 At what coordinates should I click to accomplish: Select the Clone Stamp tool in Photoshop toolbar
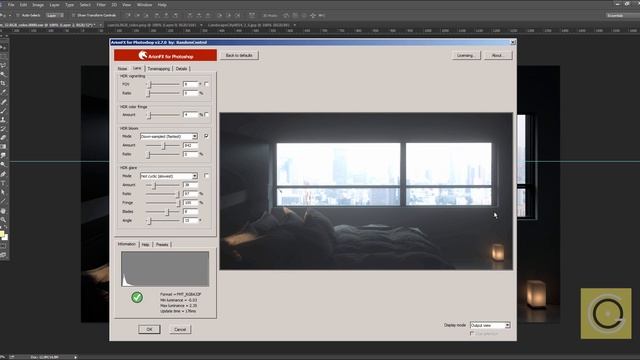[x=3, y=120]
